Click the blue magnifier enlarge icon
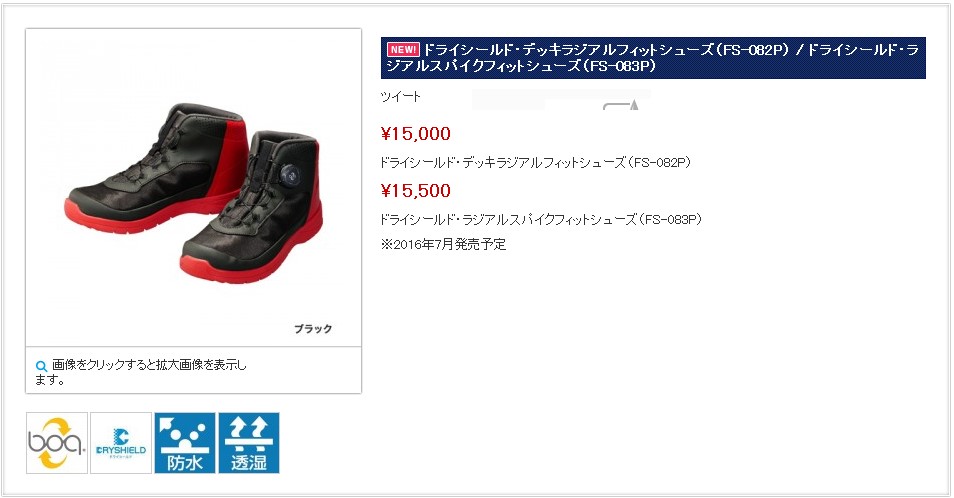 pyautogui.click(x=41, y=366)
